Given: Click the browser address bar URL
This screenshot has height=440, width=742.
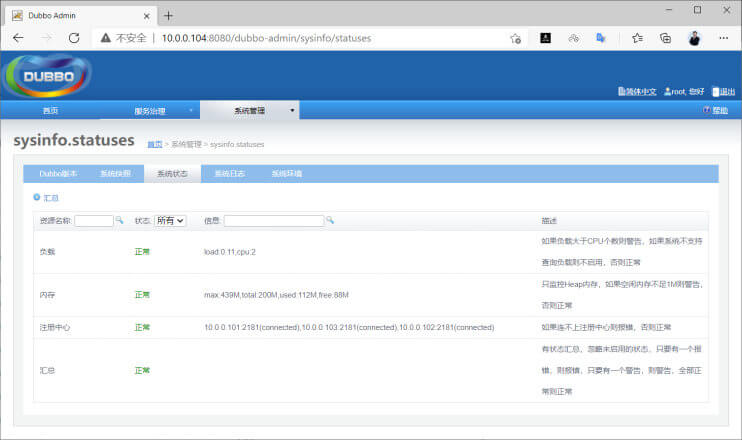Looking at the screenshot, I should tap(266, 38).
